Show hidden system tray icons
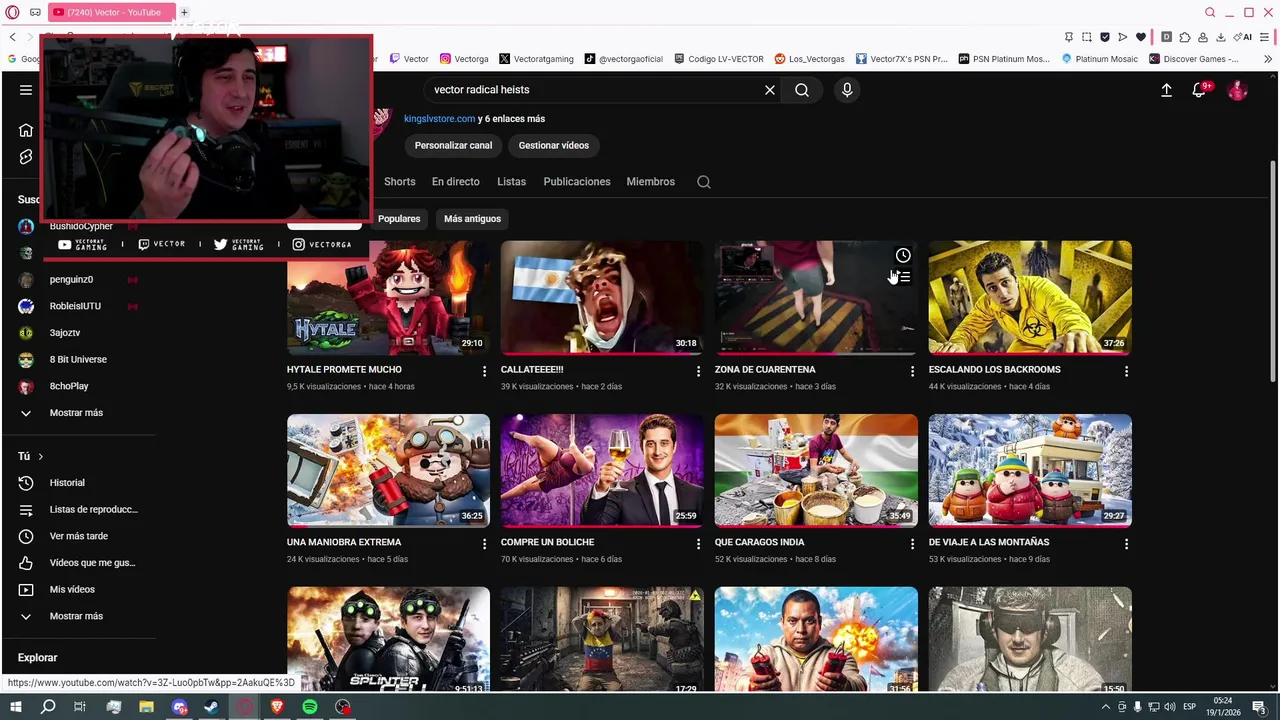 (x=1105, y=707)
